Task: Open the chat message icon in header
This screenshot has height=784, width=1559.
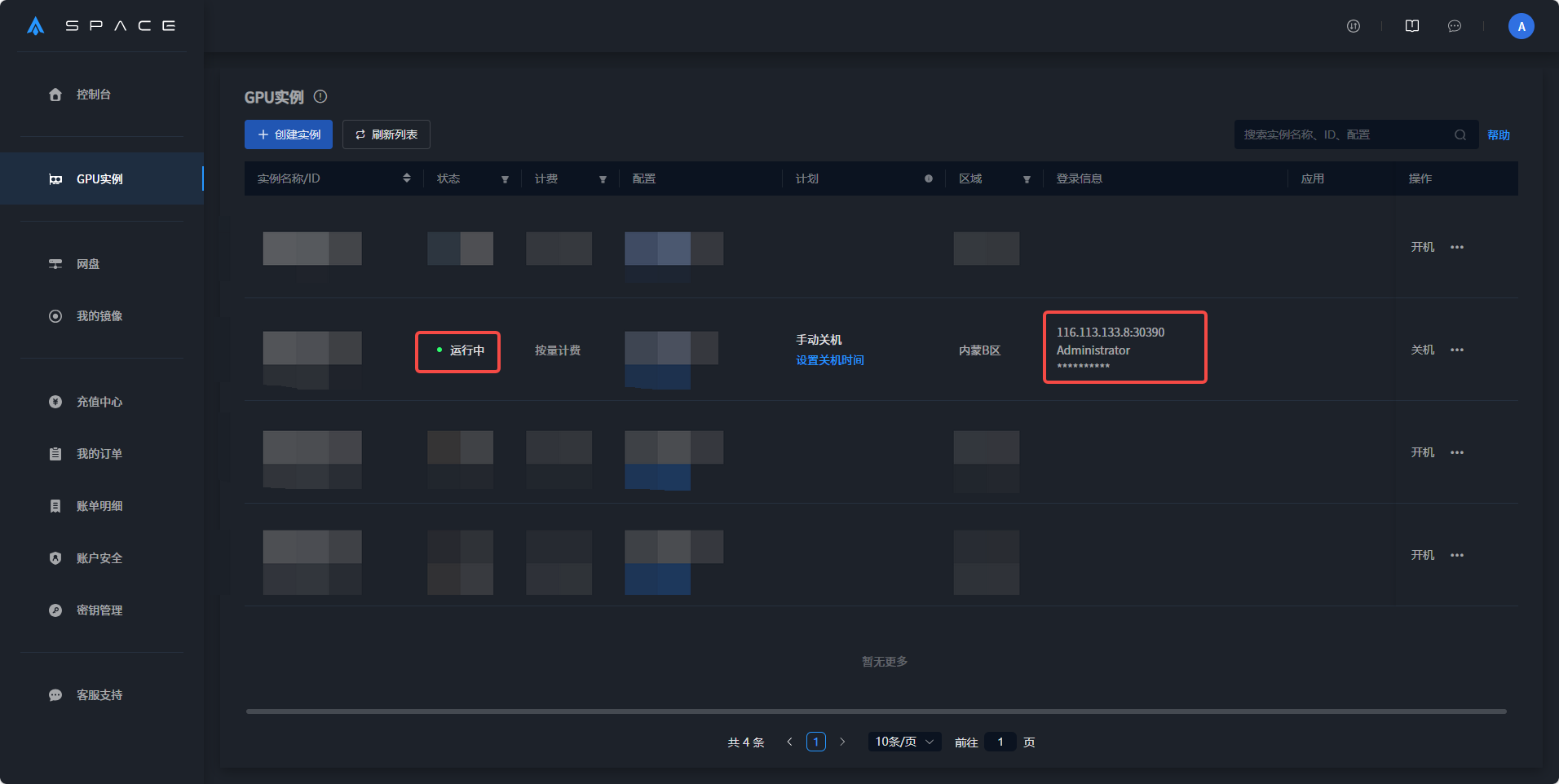Action: (x=1454, y=26)
